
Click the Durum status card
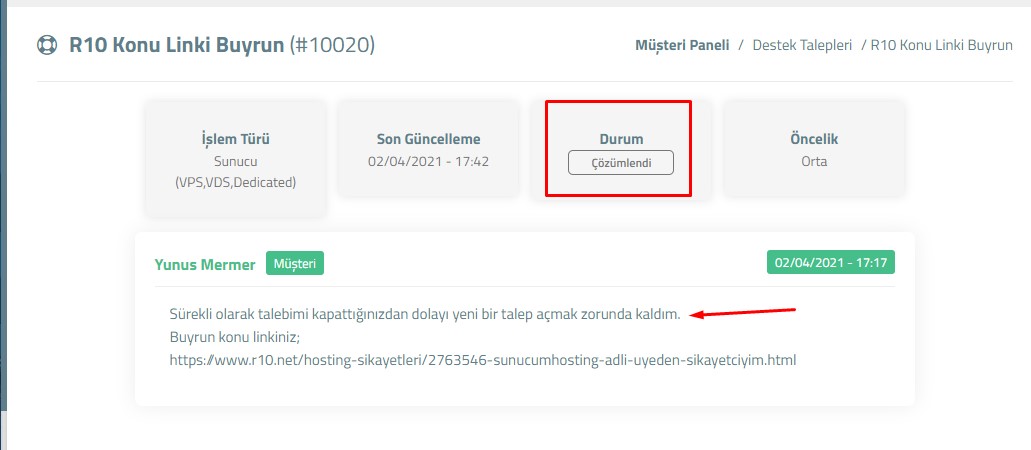(x=621, y=148)
